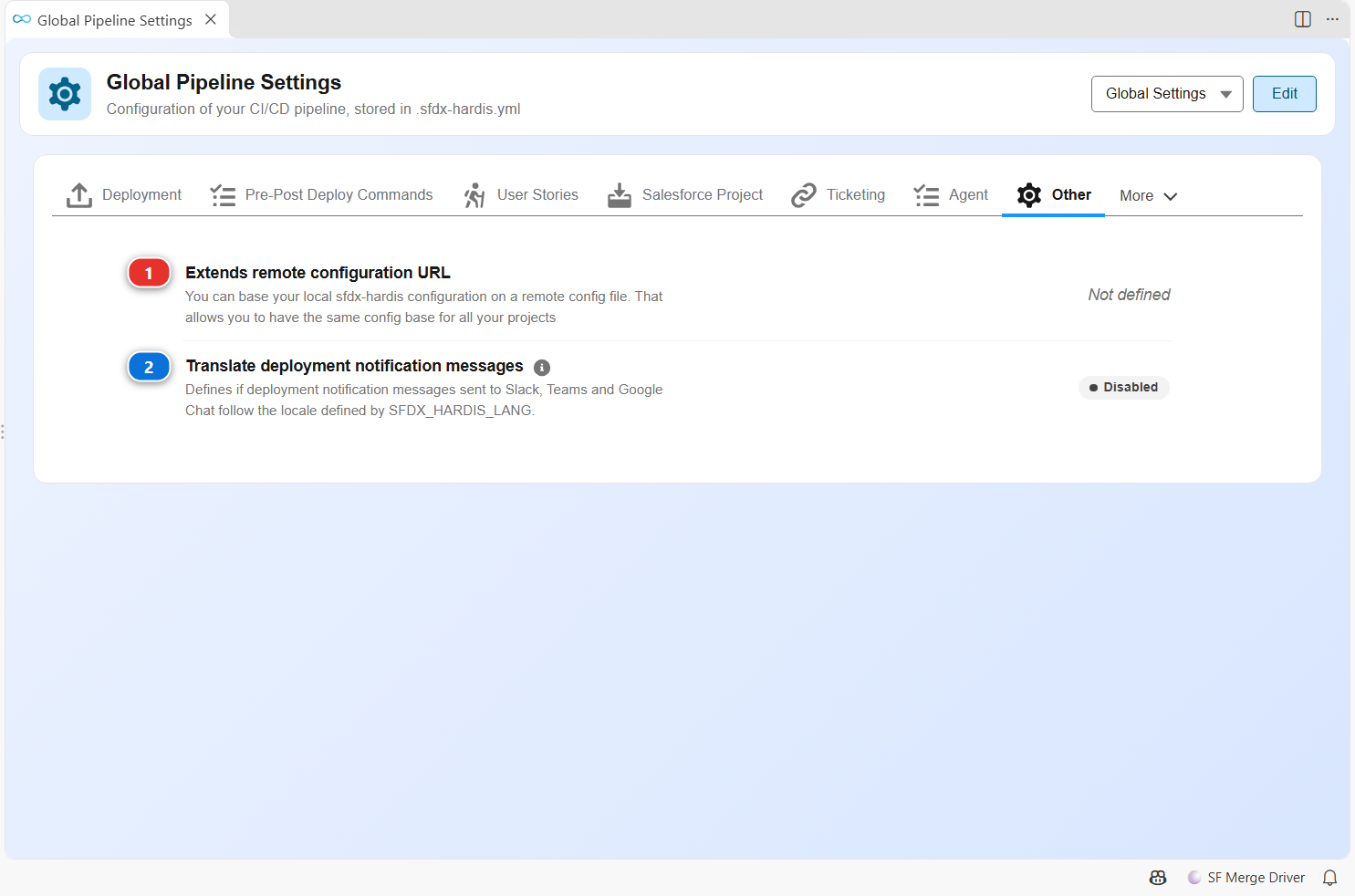1355x896 pixels.
Task: Click the Global Pipeline Settings page title
Action: [224, 82]
